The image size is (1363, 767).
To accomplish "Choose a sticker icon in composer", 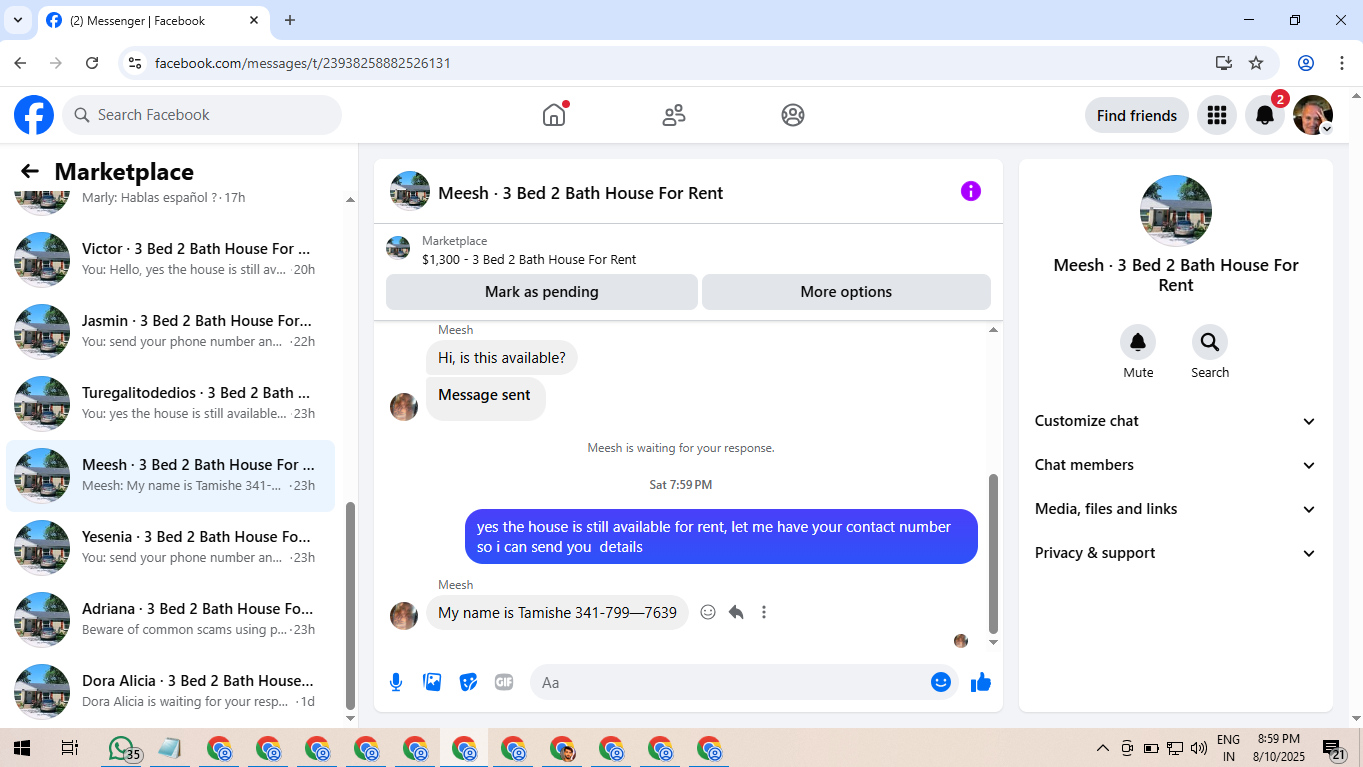I will [x=468, y=682].
